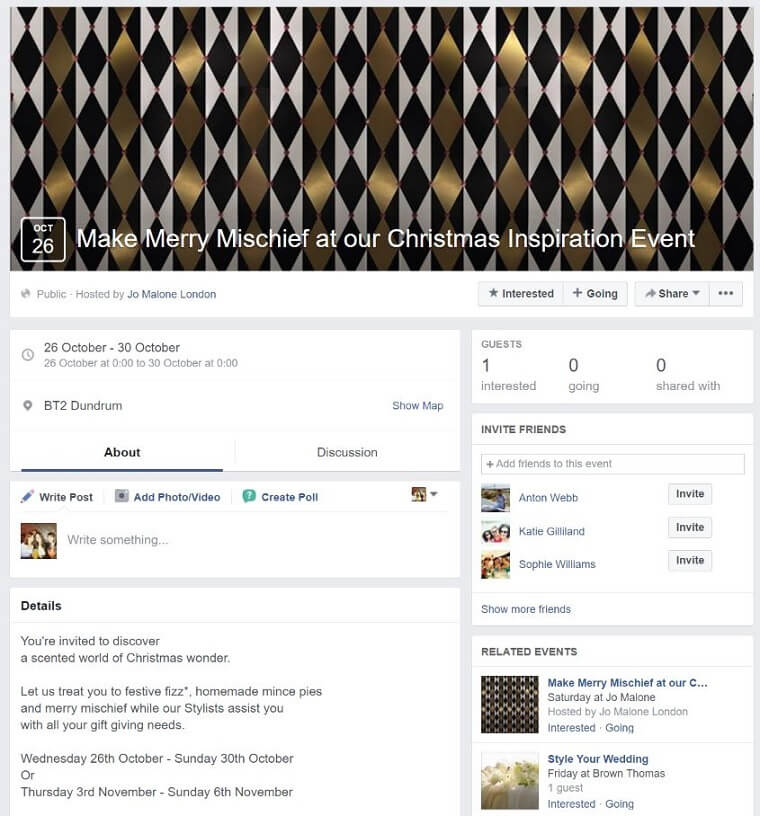Open the Share dropdown menu

[x=672, y=294]
